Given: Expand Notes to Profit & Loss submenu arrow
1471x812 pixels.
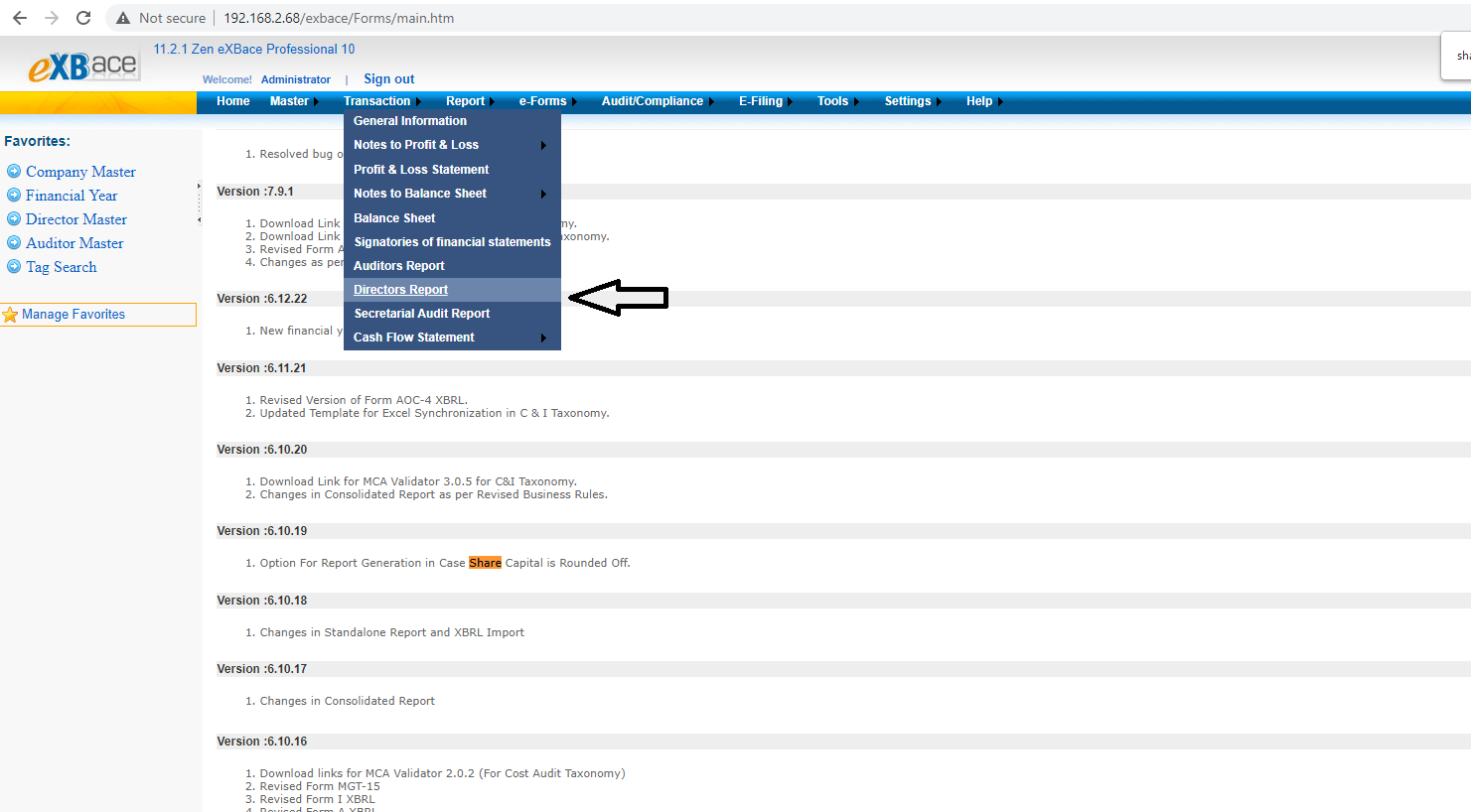Looking at the screenshot, I should pyautogui.click(x=543, y=146).
